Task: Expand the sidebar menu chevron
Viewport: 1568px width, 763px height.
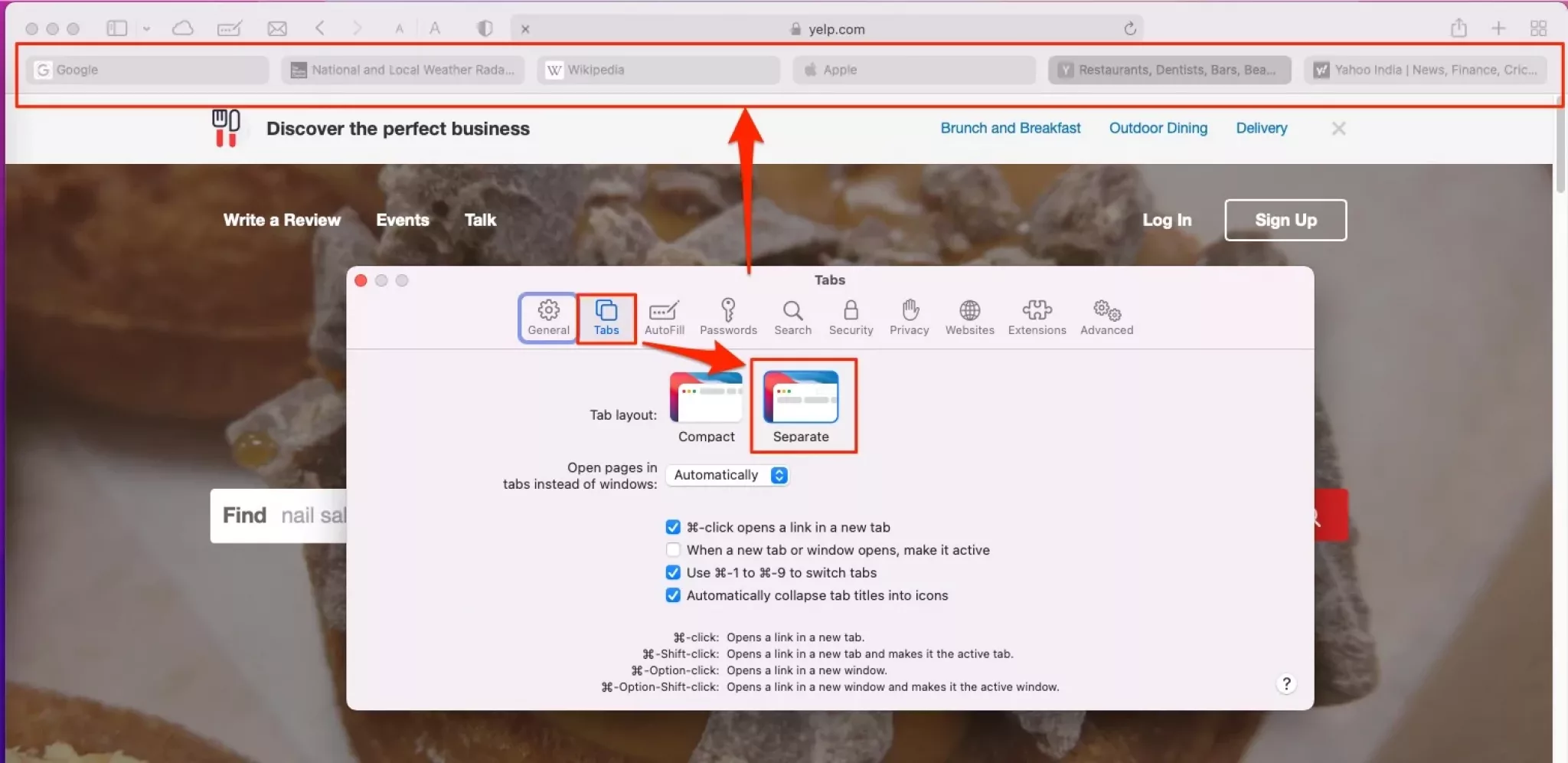Action: [x=146, y=29]
